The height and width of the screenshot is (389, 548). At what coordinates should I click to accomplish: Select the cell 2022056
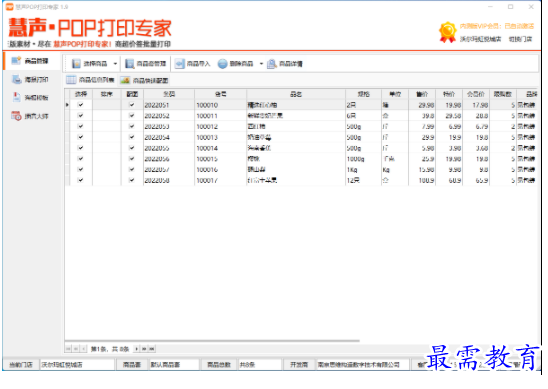(169, 159)
